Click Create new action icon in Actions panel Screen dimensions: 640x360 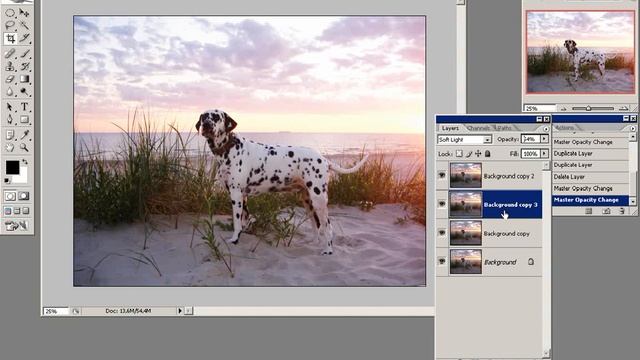click(607, 211)
